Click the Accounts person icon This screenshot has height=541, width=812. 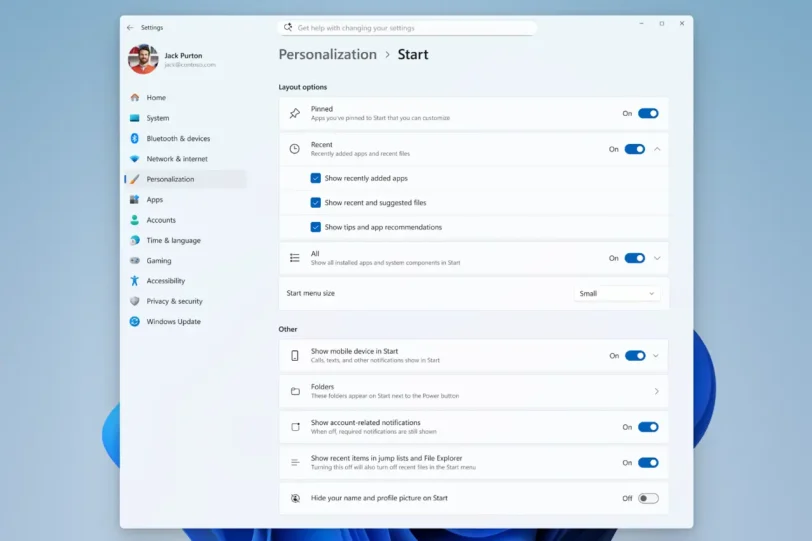tap(135, 220)
